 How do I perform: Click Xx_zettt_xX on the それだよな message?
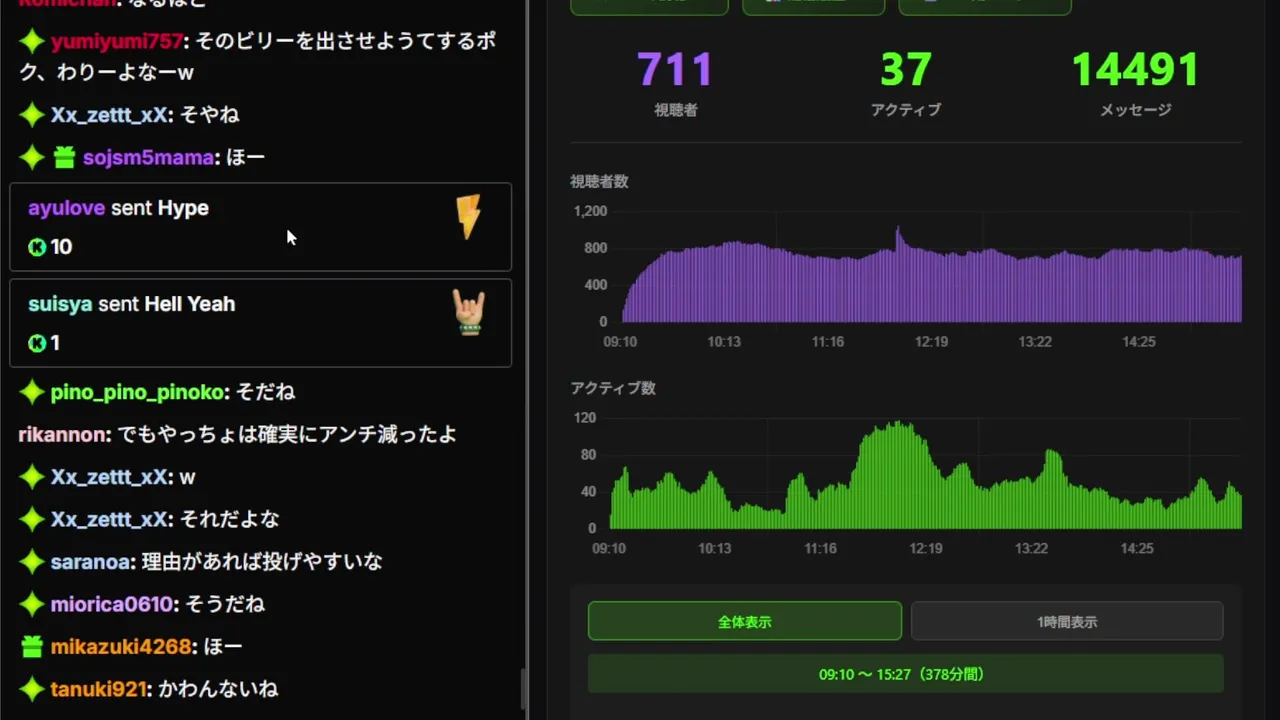[109, 519]
